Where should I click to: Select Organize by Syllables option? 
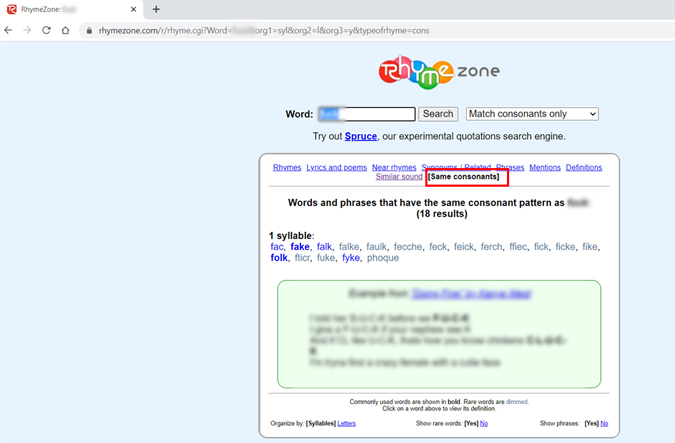point(321,424)
